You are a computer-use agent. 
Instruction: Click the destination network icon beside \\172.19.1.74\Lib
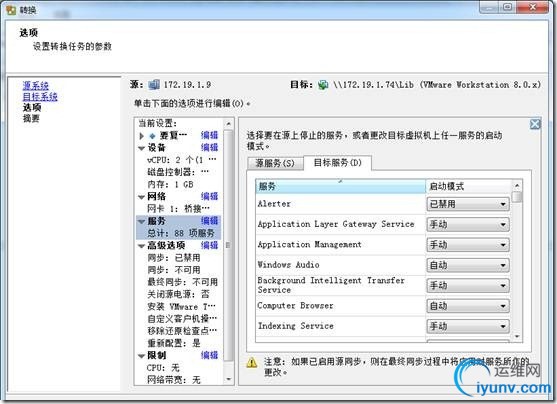coord(323,85)
